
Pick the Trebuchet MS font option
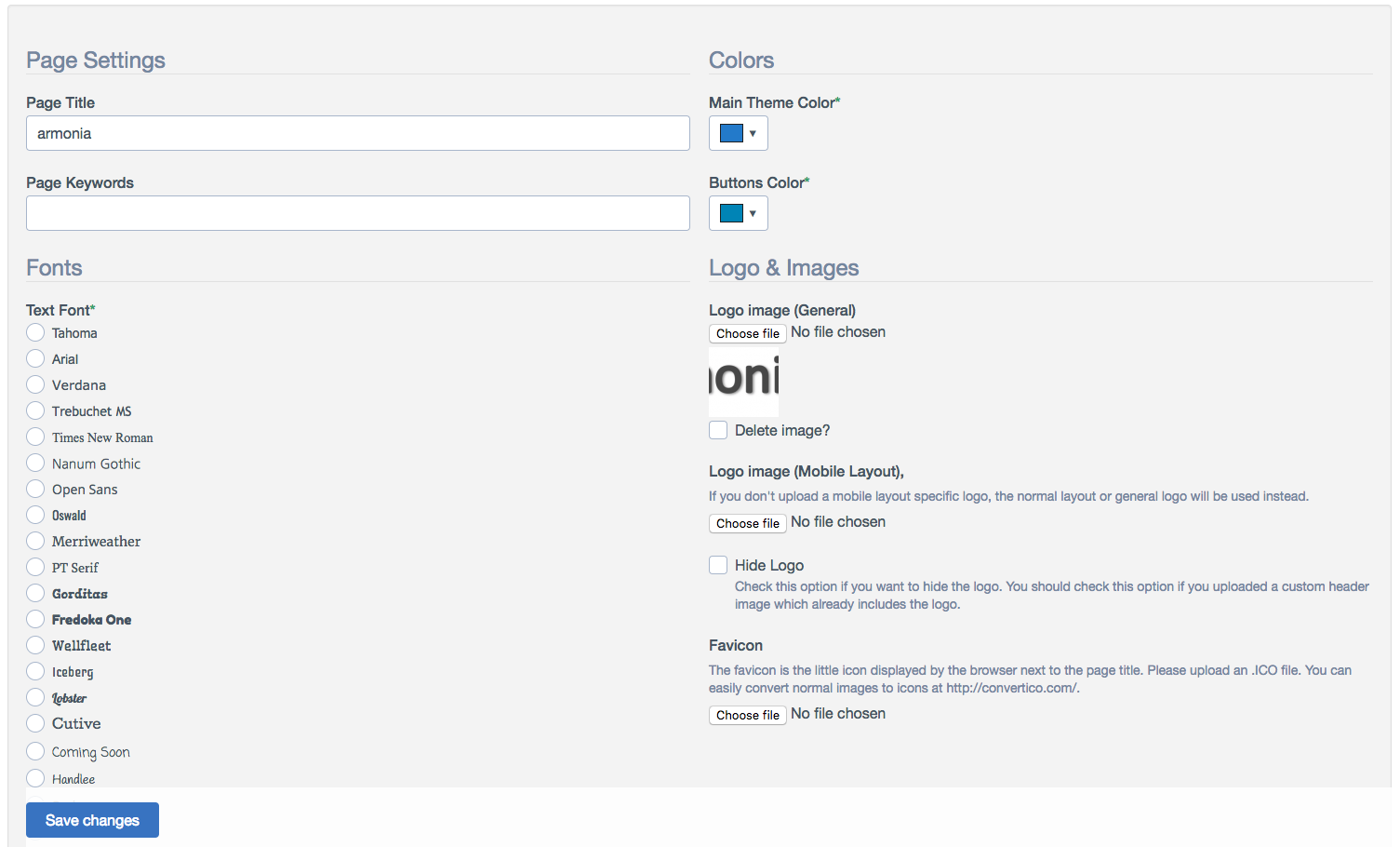point(35,410)
